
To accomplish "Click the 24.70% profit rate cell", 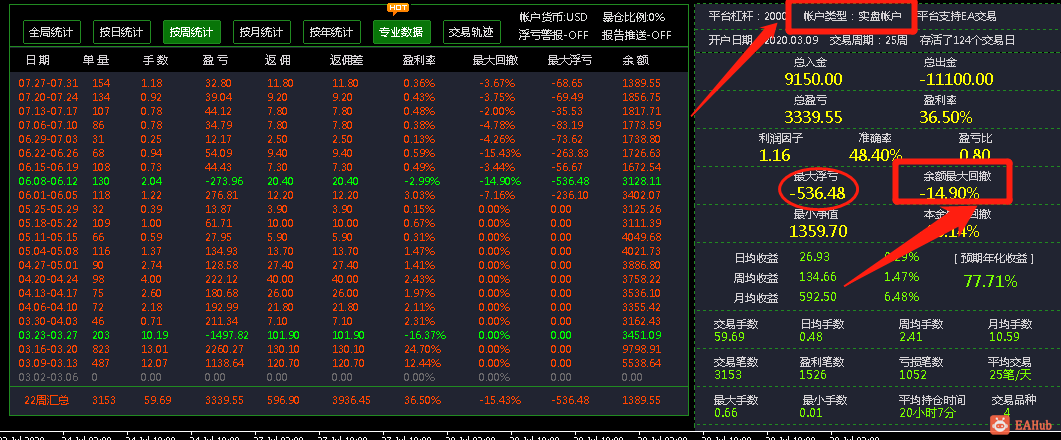I will [x=422, y=349].
